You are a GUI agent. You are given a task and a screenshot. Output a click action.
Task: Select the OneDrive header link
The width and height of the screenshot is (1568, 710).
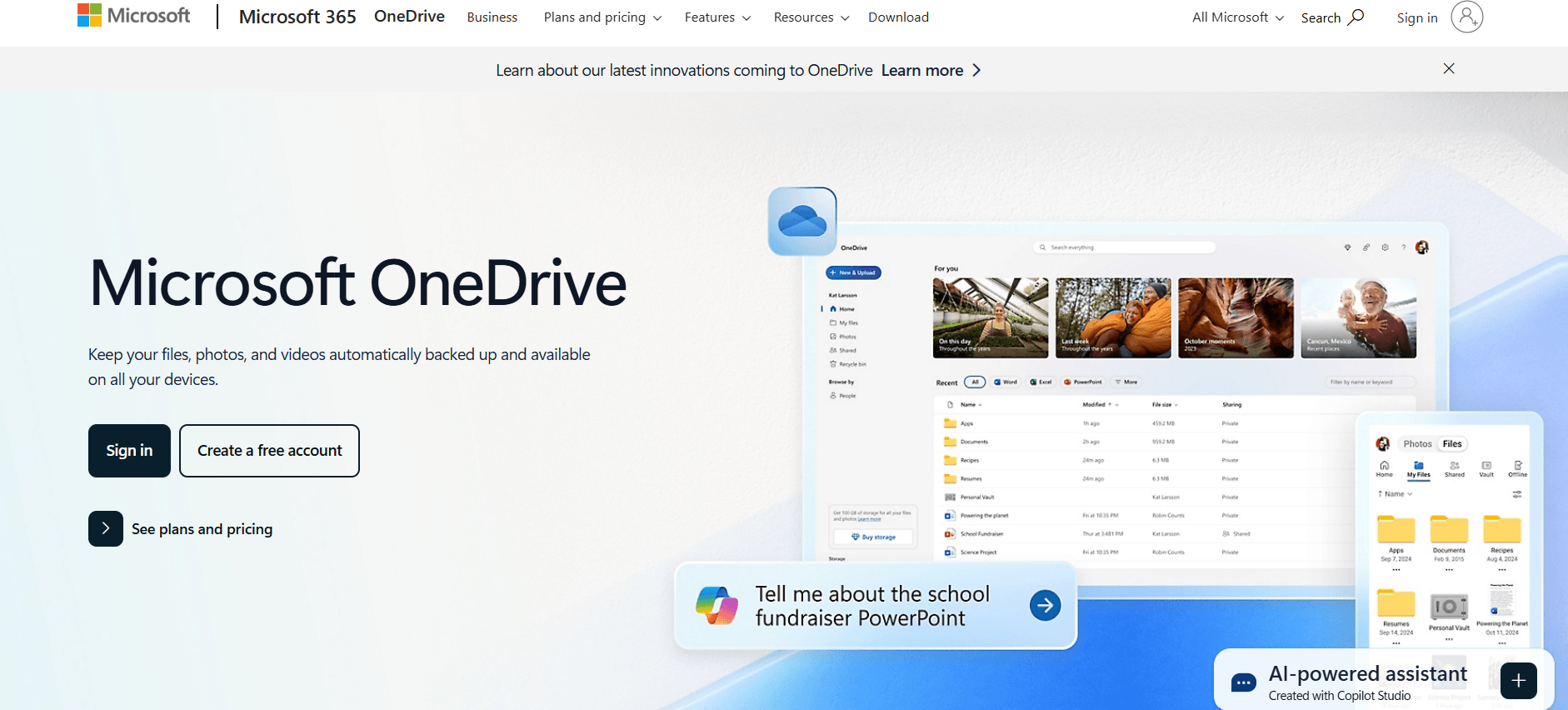[409, 17]
